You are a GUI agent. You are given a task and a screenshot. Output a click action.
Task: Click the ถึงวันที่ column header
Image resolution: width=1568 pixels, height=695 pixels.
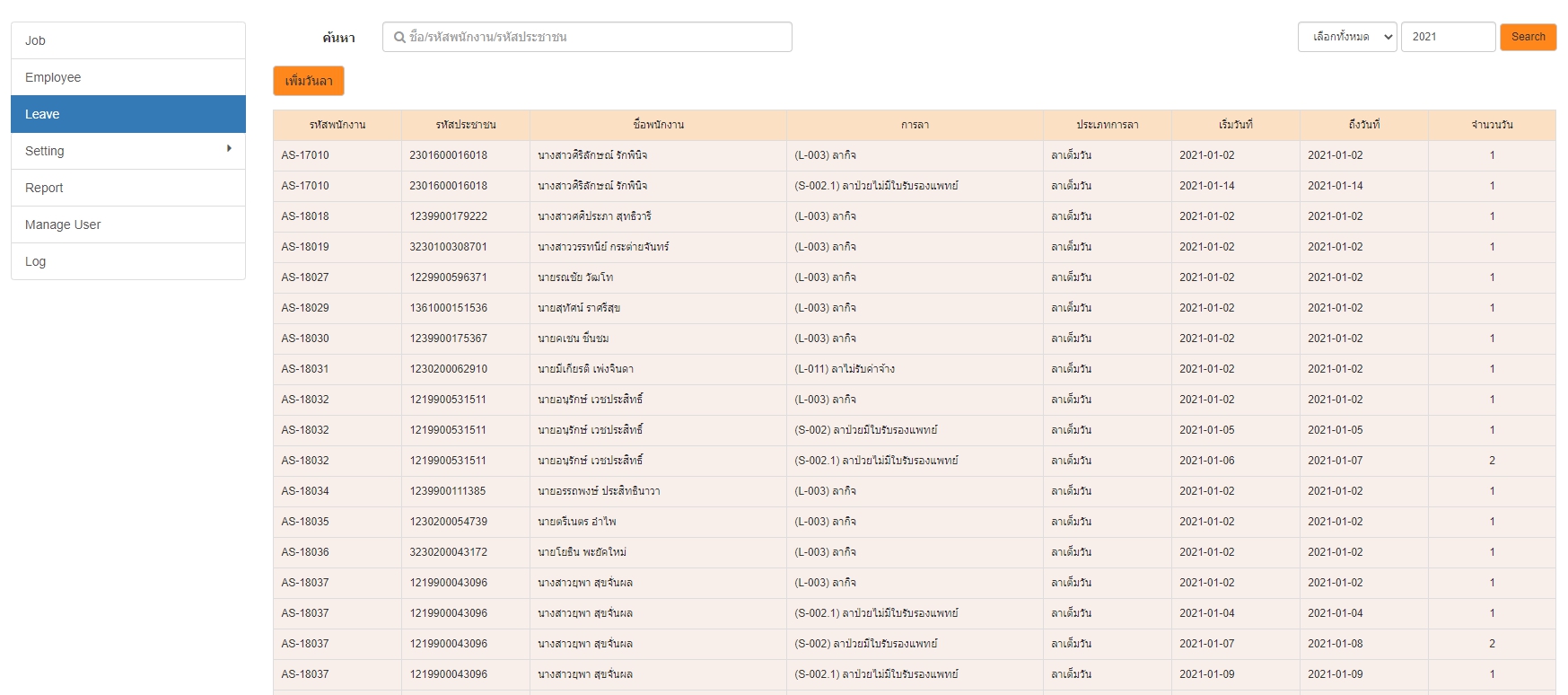point(1364,125)
